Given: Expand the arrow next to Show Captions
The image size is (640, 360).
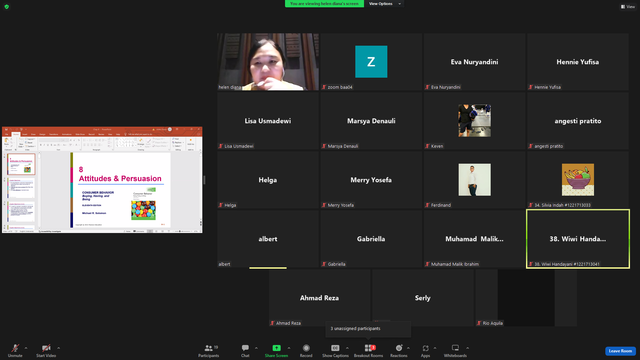Looking at the screenshot, I should [x=347, y=348].
